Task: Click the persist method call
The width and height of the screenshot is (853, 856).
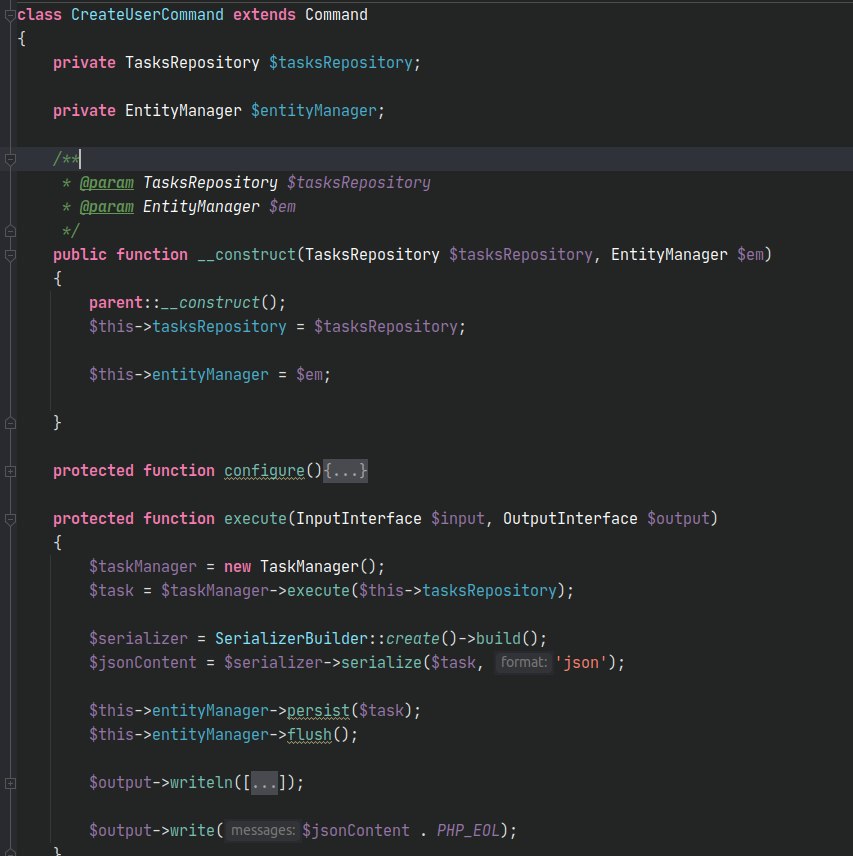Action: click(318, 711)
